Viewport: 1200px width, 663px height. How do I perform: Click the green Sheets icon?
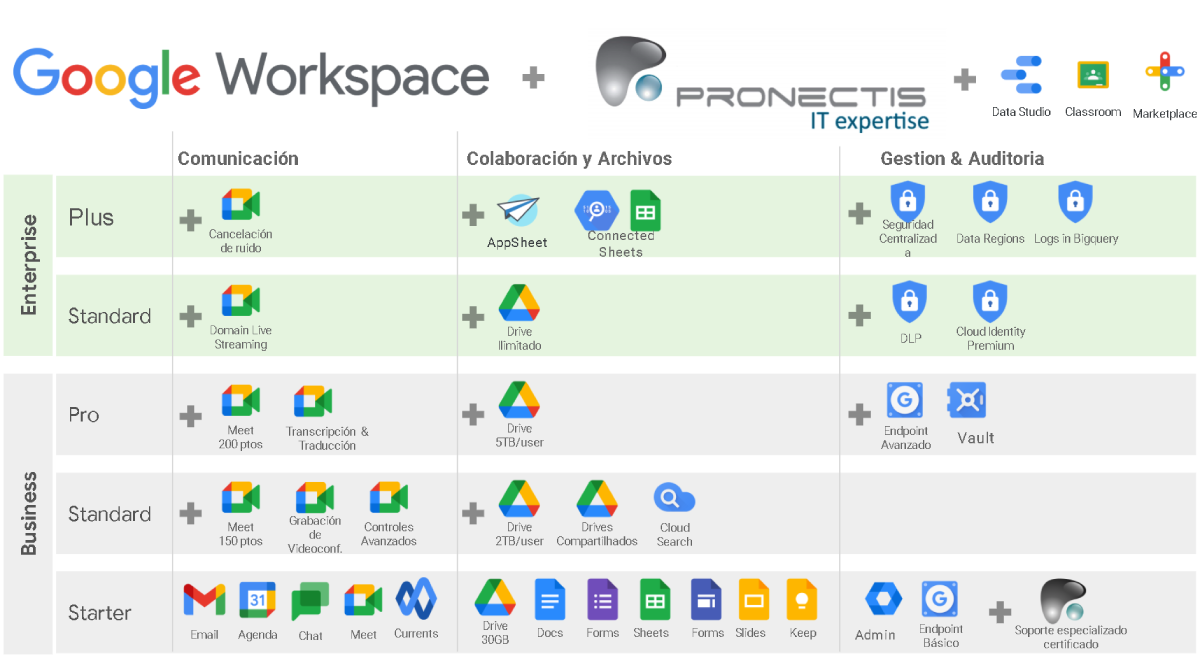click(654, 599)
